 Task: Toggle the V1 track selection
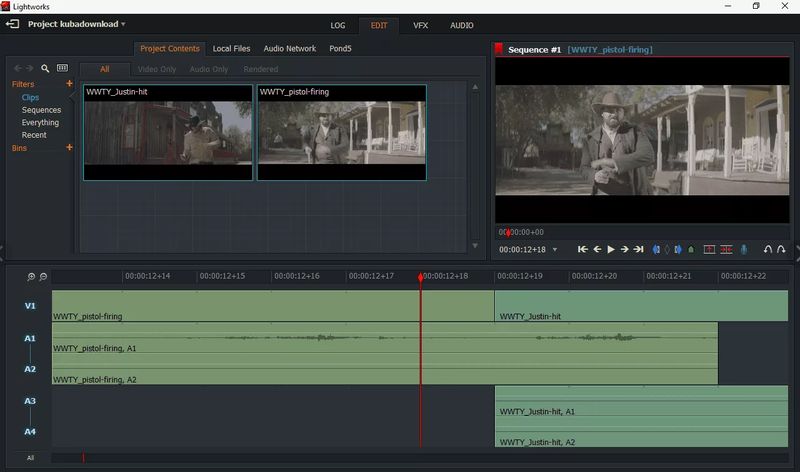[x=30, y=306]
